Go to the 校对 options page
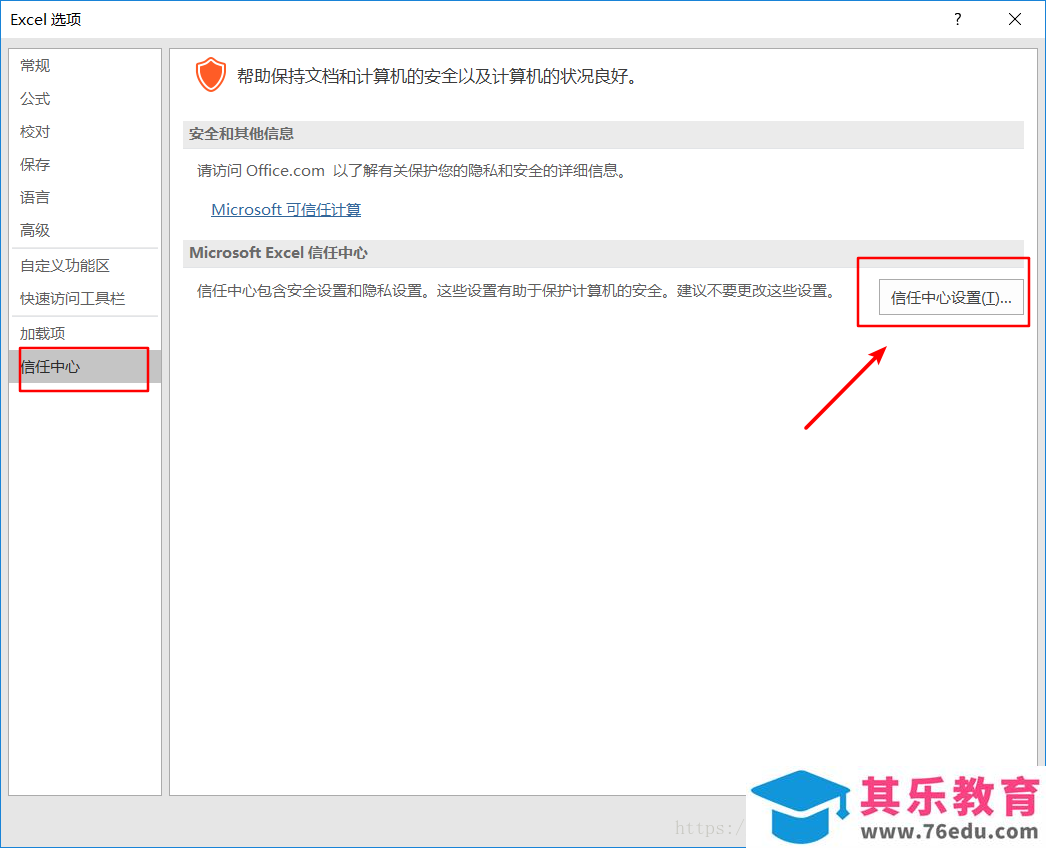 85,131
